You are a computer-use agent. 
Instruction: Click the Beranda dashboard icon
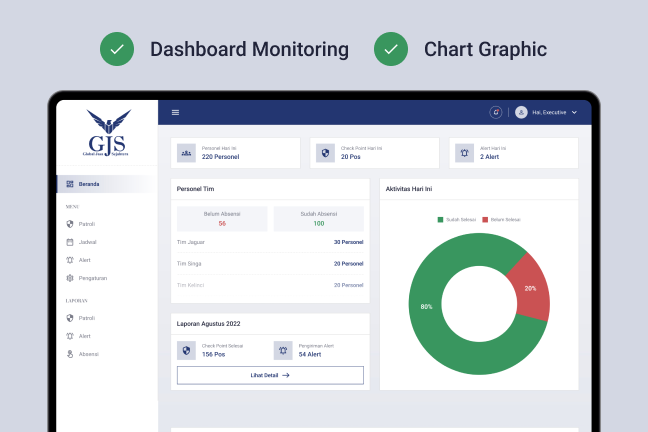coord(70,184)
